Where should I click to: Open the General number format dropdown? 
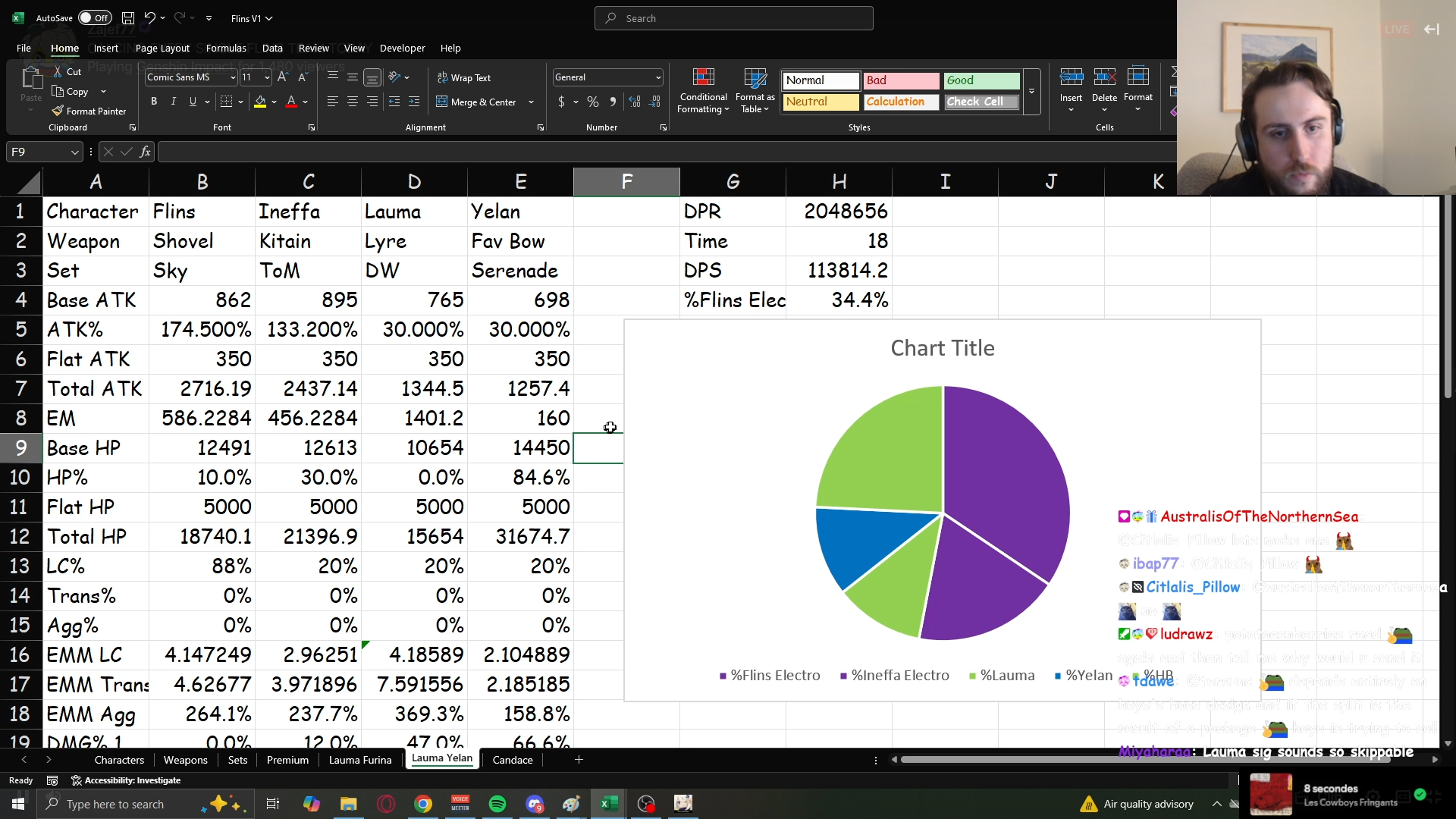click(657, 77)
